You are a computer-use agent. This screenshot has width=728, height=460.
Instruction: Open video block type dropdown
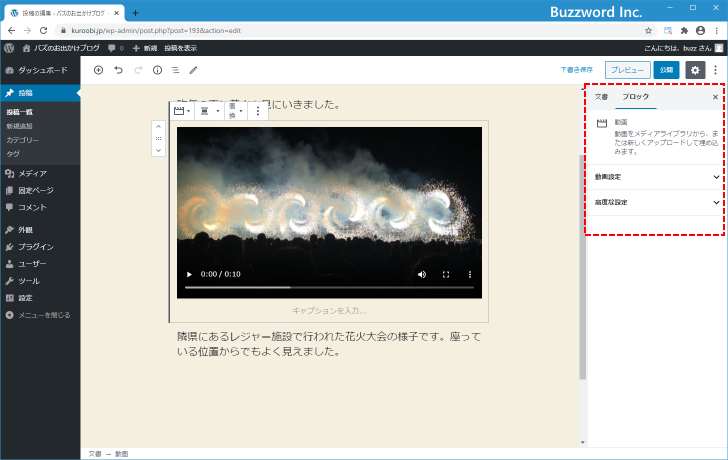(183, 111)
